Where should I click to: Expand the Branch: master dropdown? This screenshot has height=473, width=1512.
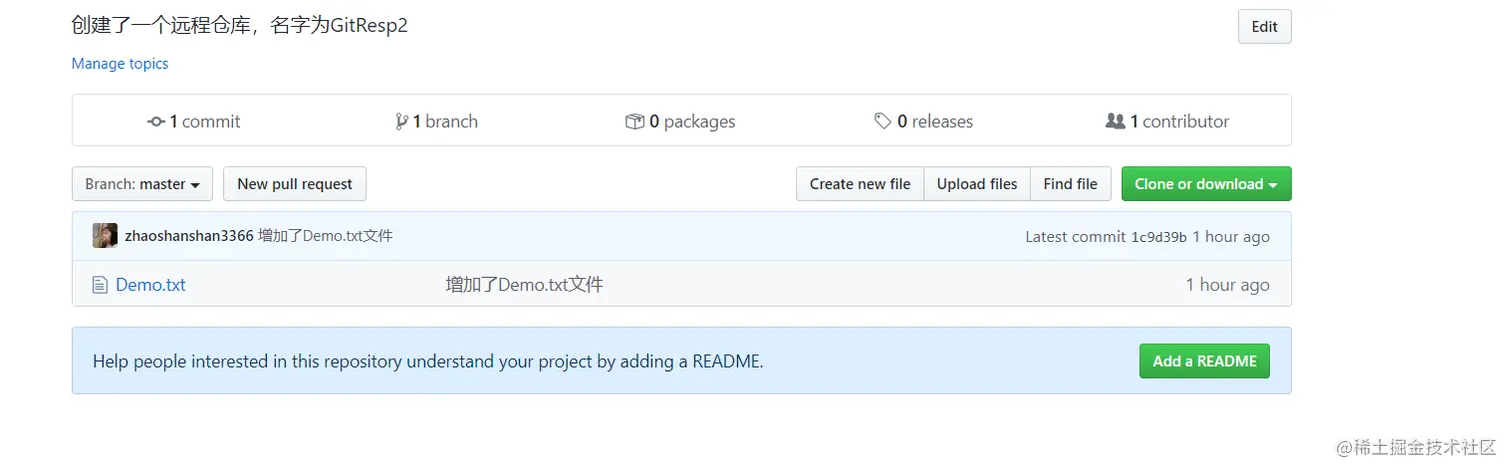[142, 184]
